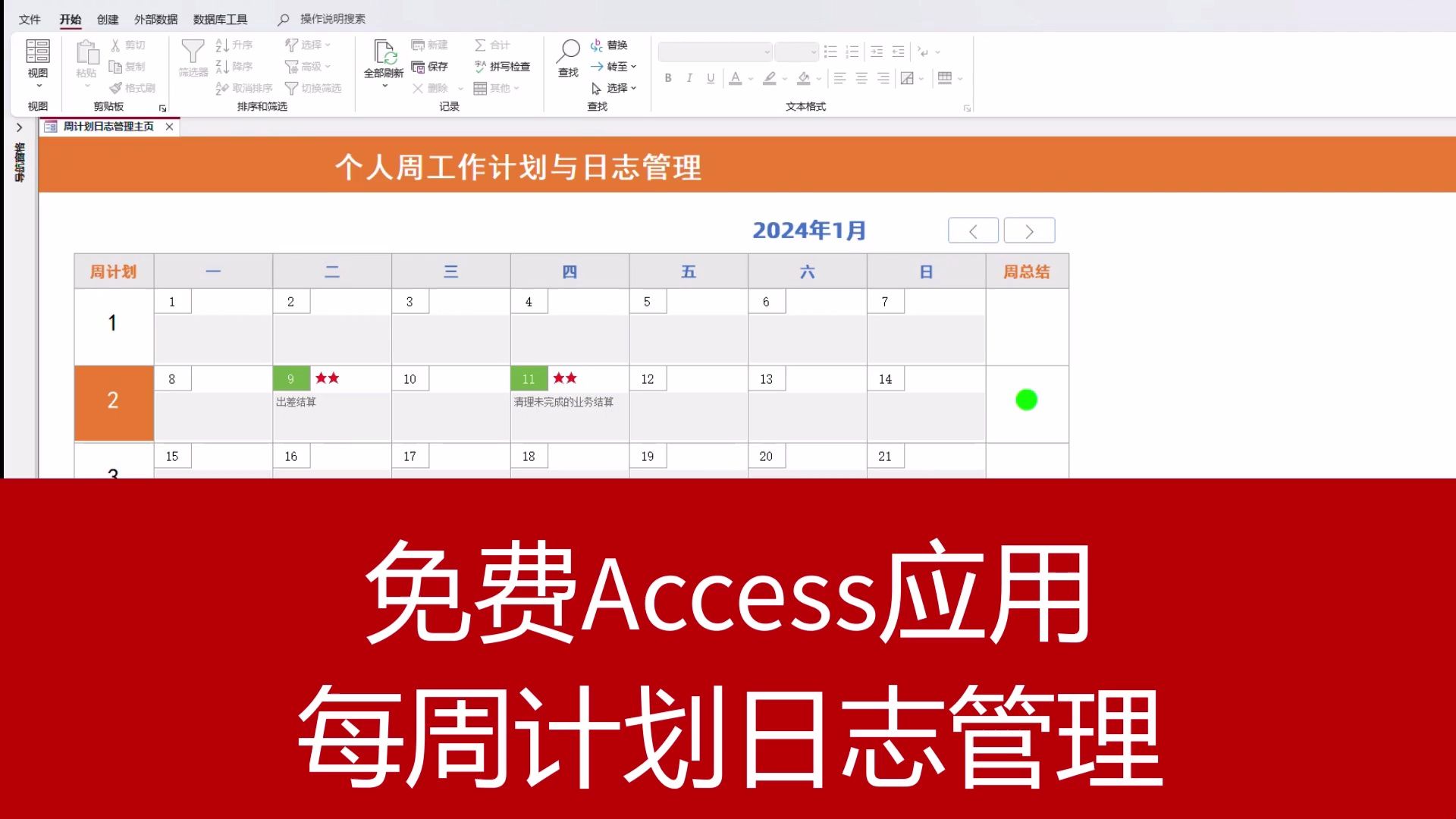Select day 9 green date box
The image size is (1456, 819).
pos(291,378)
